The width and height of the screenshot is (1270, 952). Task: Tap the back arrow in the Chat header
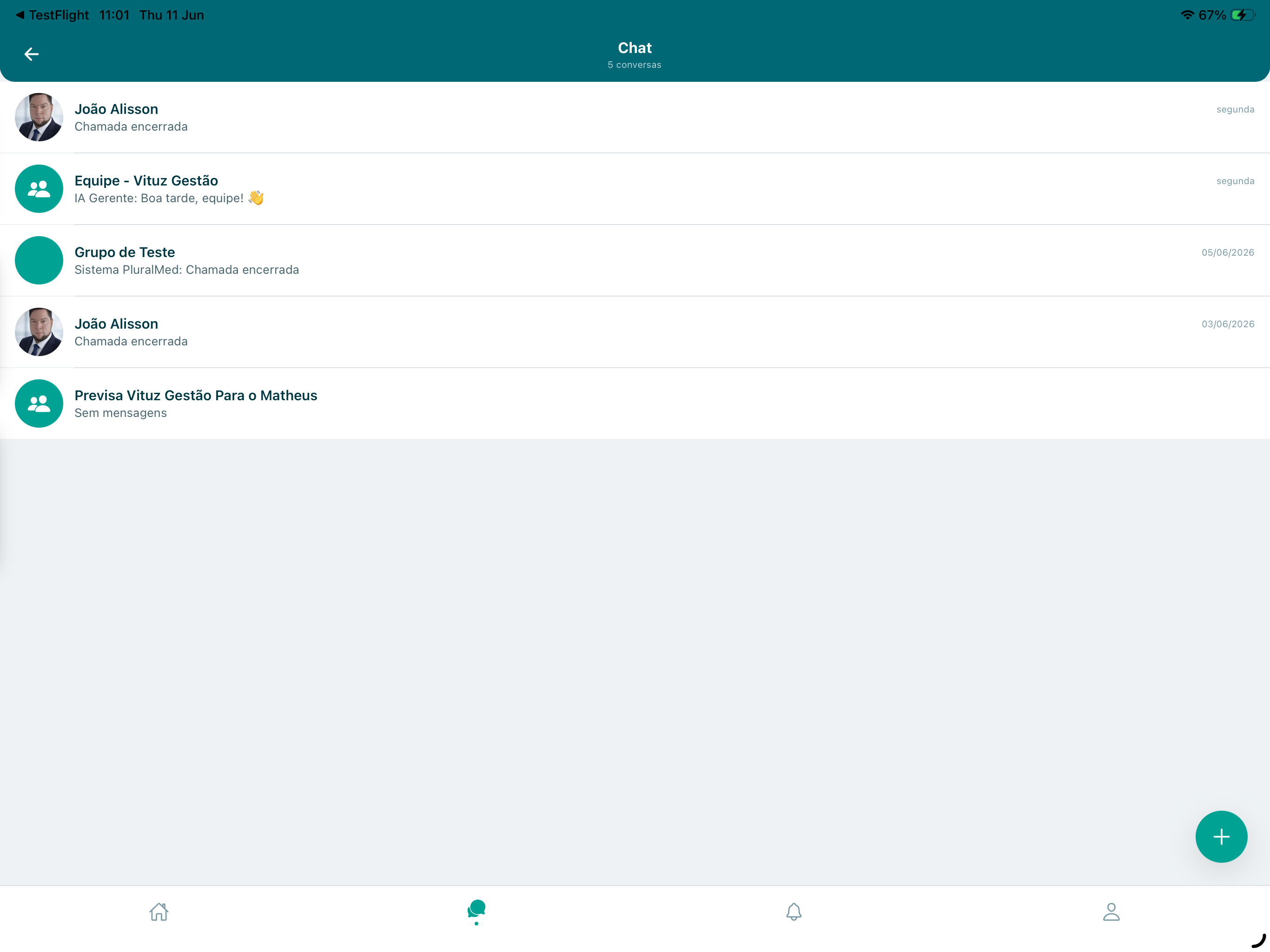coord(32,54)
